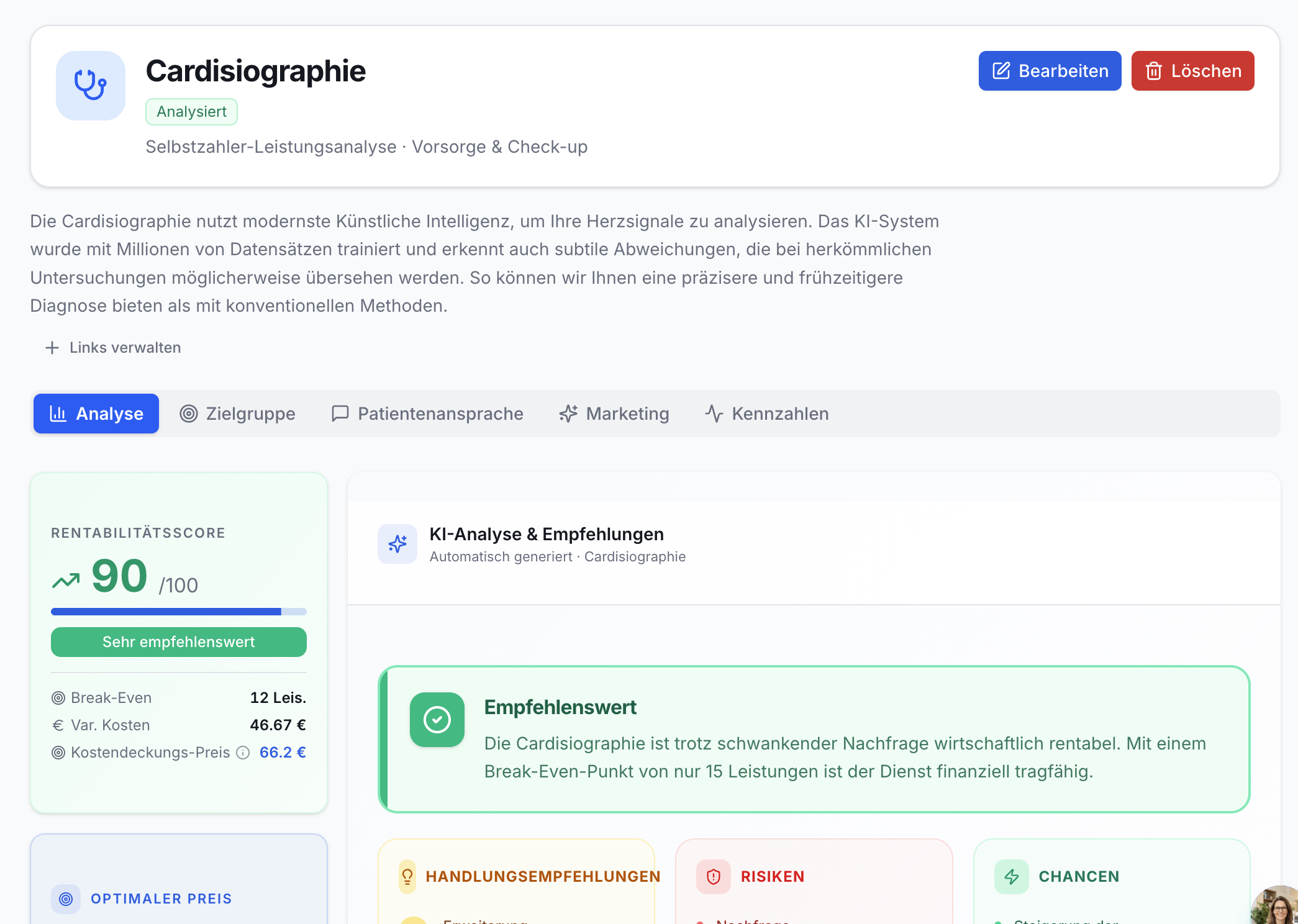Click the CHANCEN card heading
Screen dimensions: 1298x924
(1079, 877)
